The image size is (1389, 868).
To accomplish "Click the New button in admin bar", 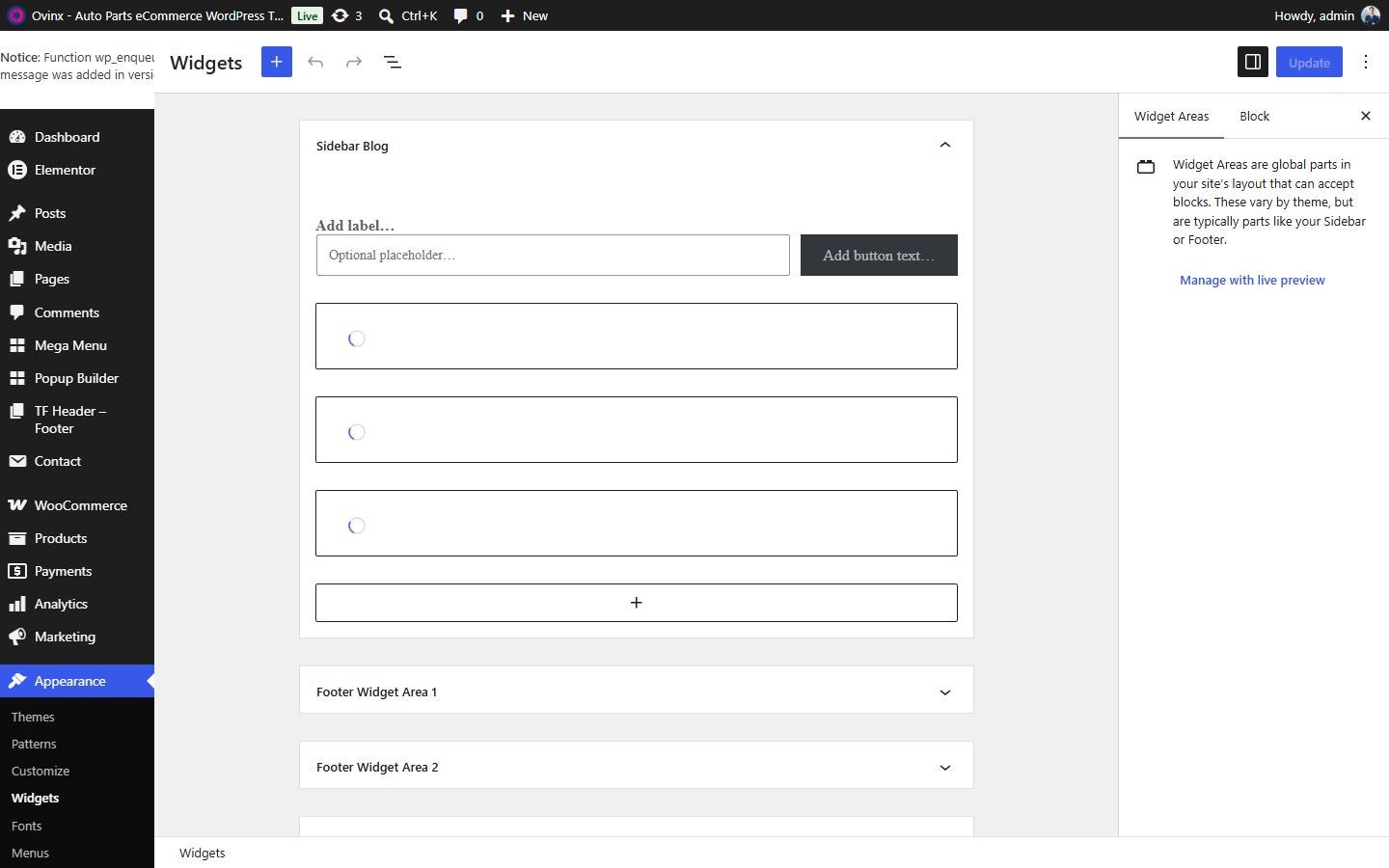I will tap(525, 15).
